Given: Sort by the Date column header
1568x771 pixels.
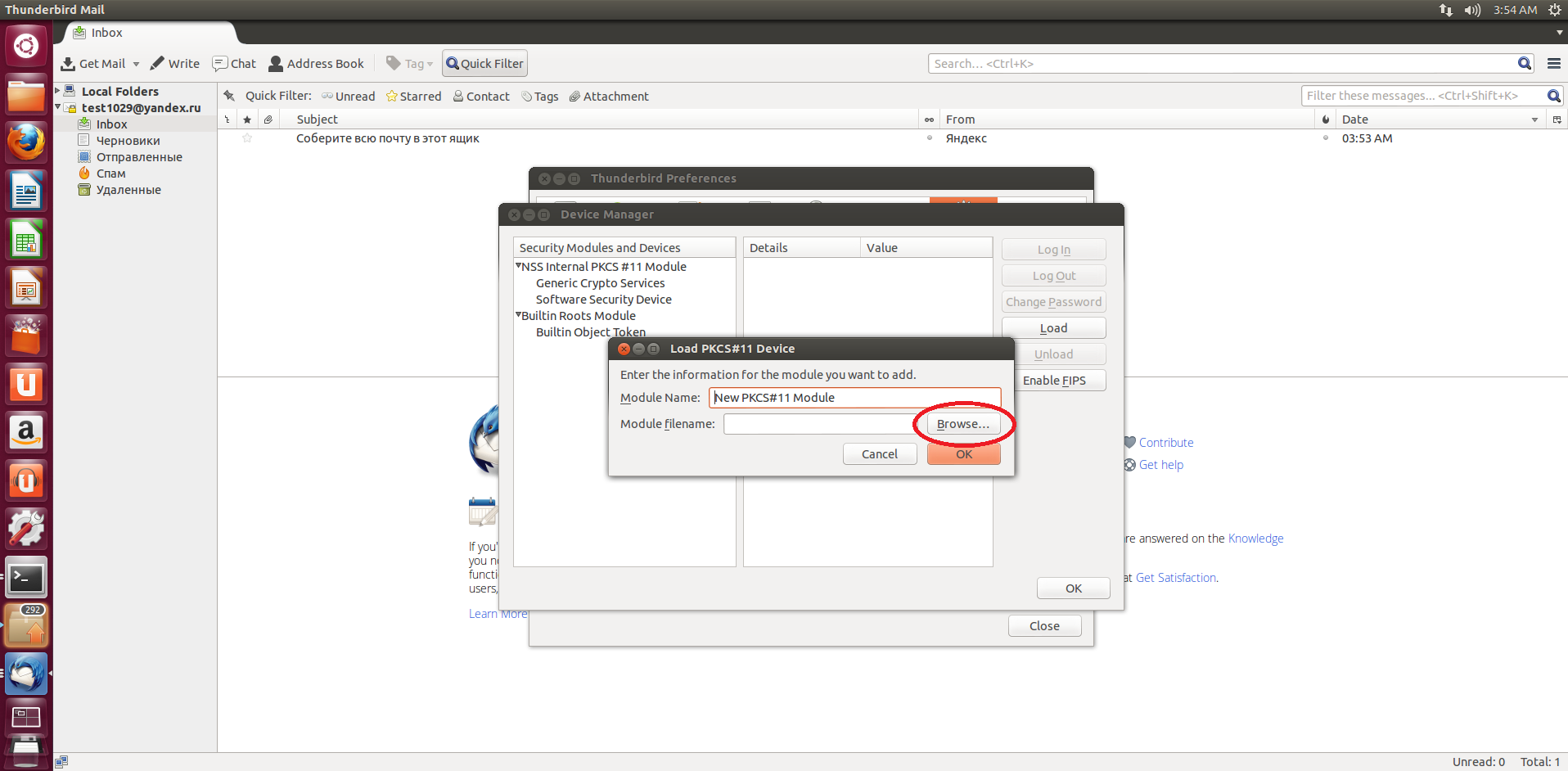Looking at the screenshot, I should click(x=1440, y=119).
